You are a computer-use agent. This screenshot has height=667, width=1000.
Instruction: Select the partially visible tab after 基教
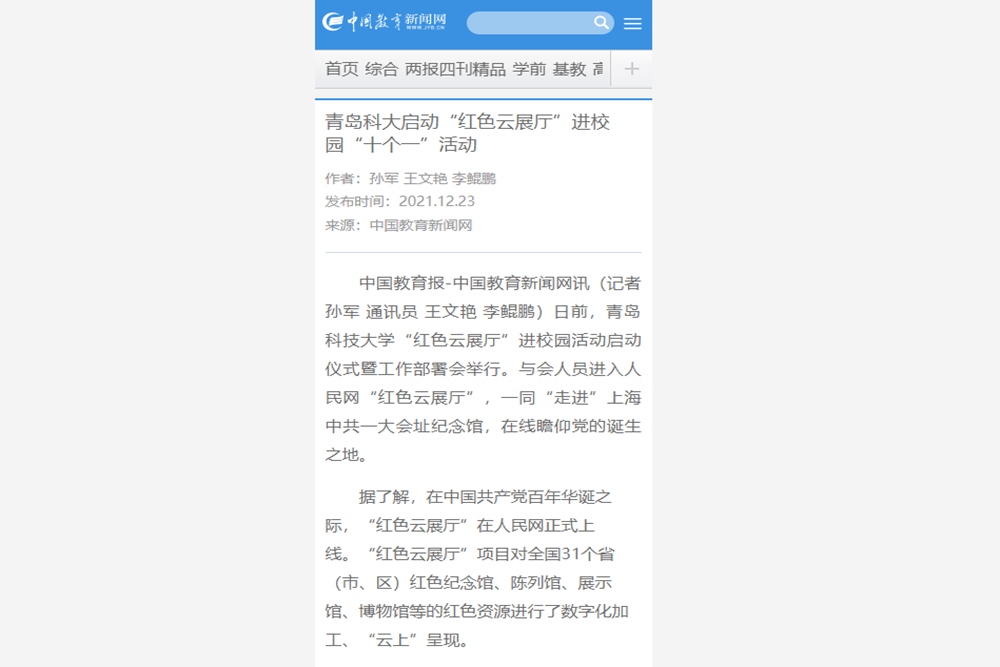(598, 69)
